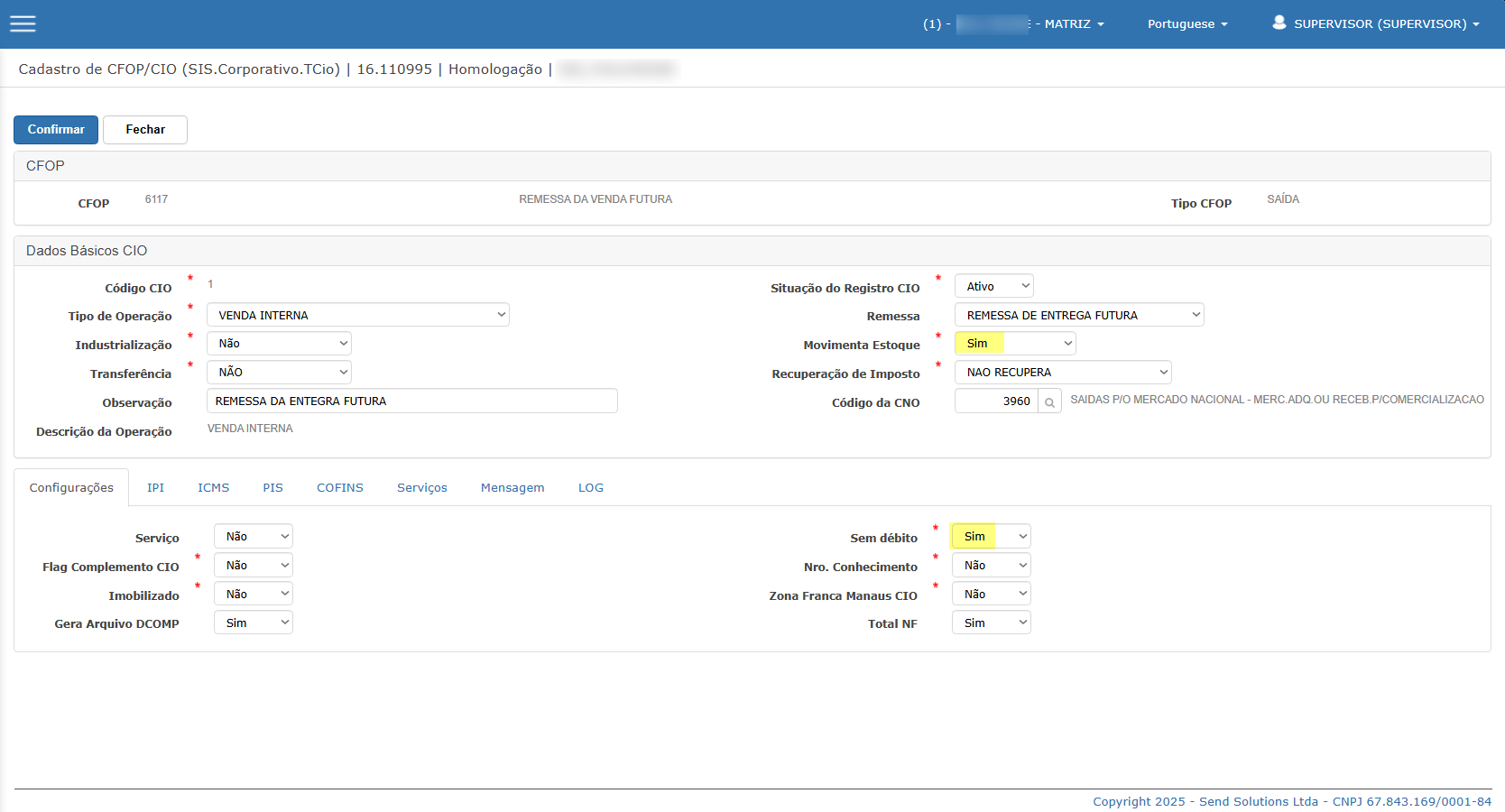Open the Portuguese language menu
This screenshot has height=812, width=1505.
pyautogui.click(x=1187, y=23)
